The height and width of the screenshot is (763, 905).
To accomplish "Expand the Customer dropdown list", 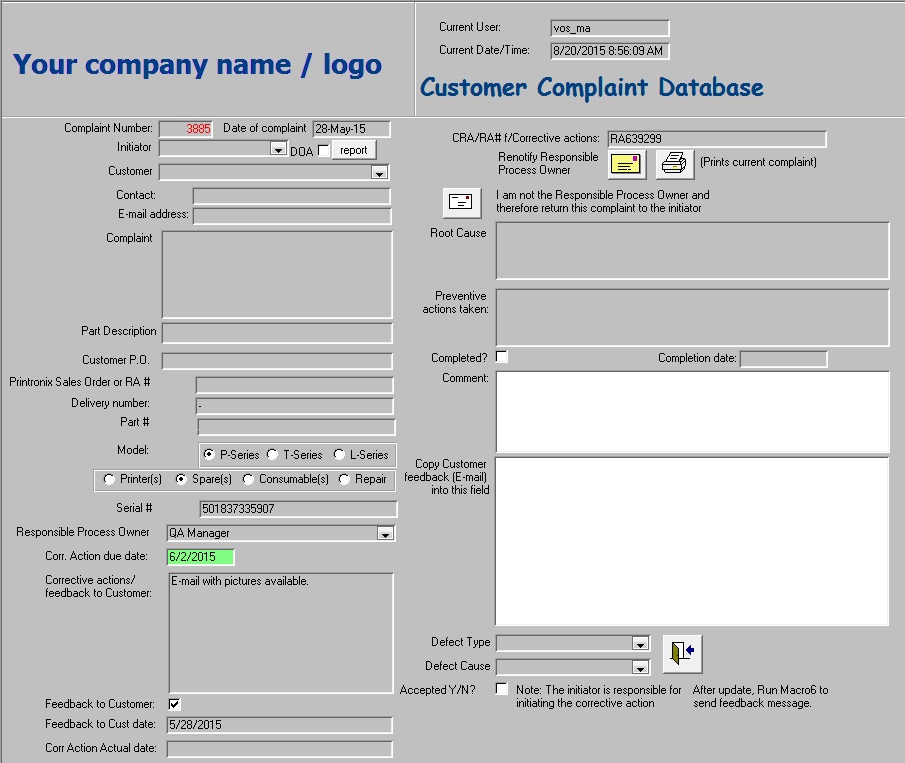I will tap(379, 173).
